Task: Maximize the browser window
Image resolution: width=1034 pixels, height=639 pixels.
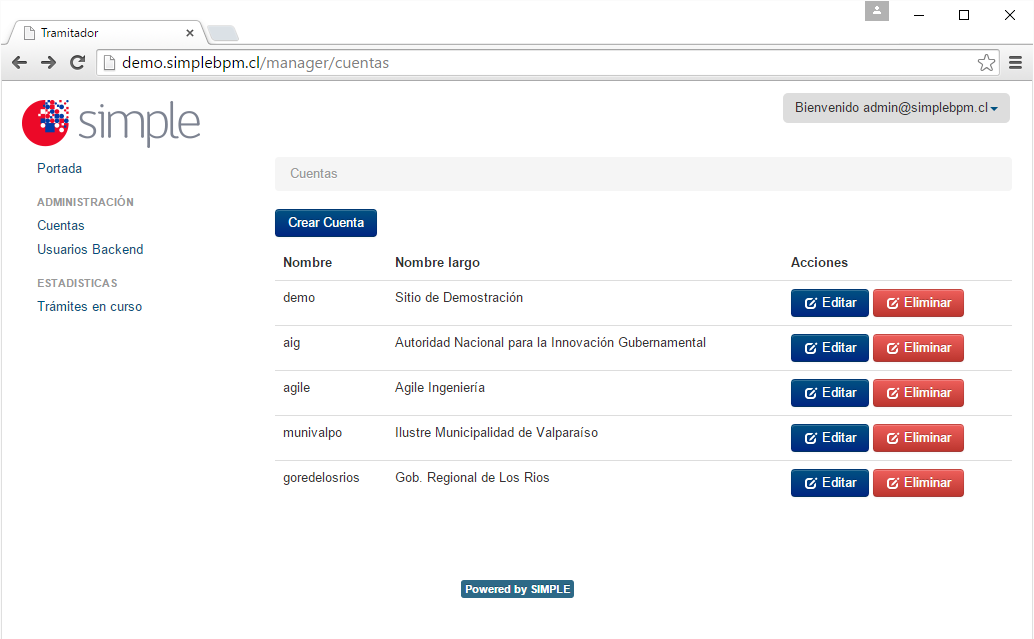Action: [963, 15]
